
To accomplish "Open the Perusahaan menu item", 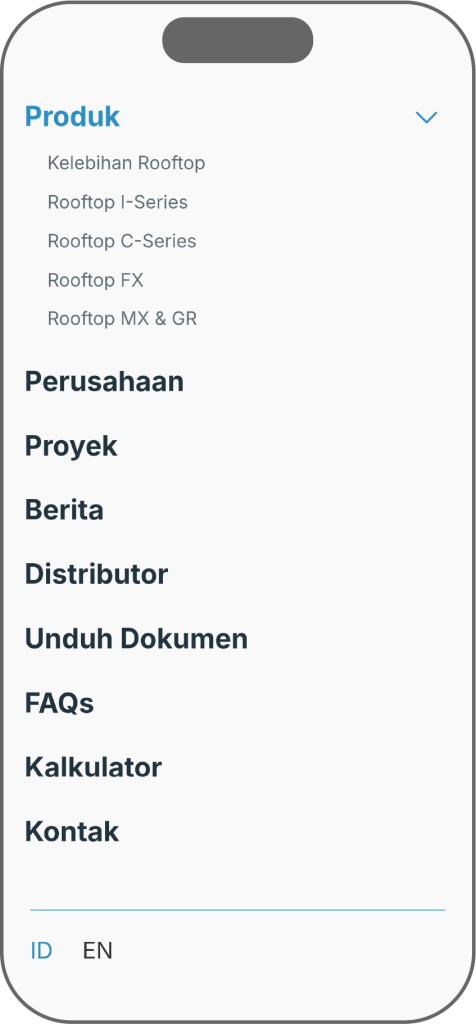I will coord(104,381).
